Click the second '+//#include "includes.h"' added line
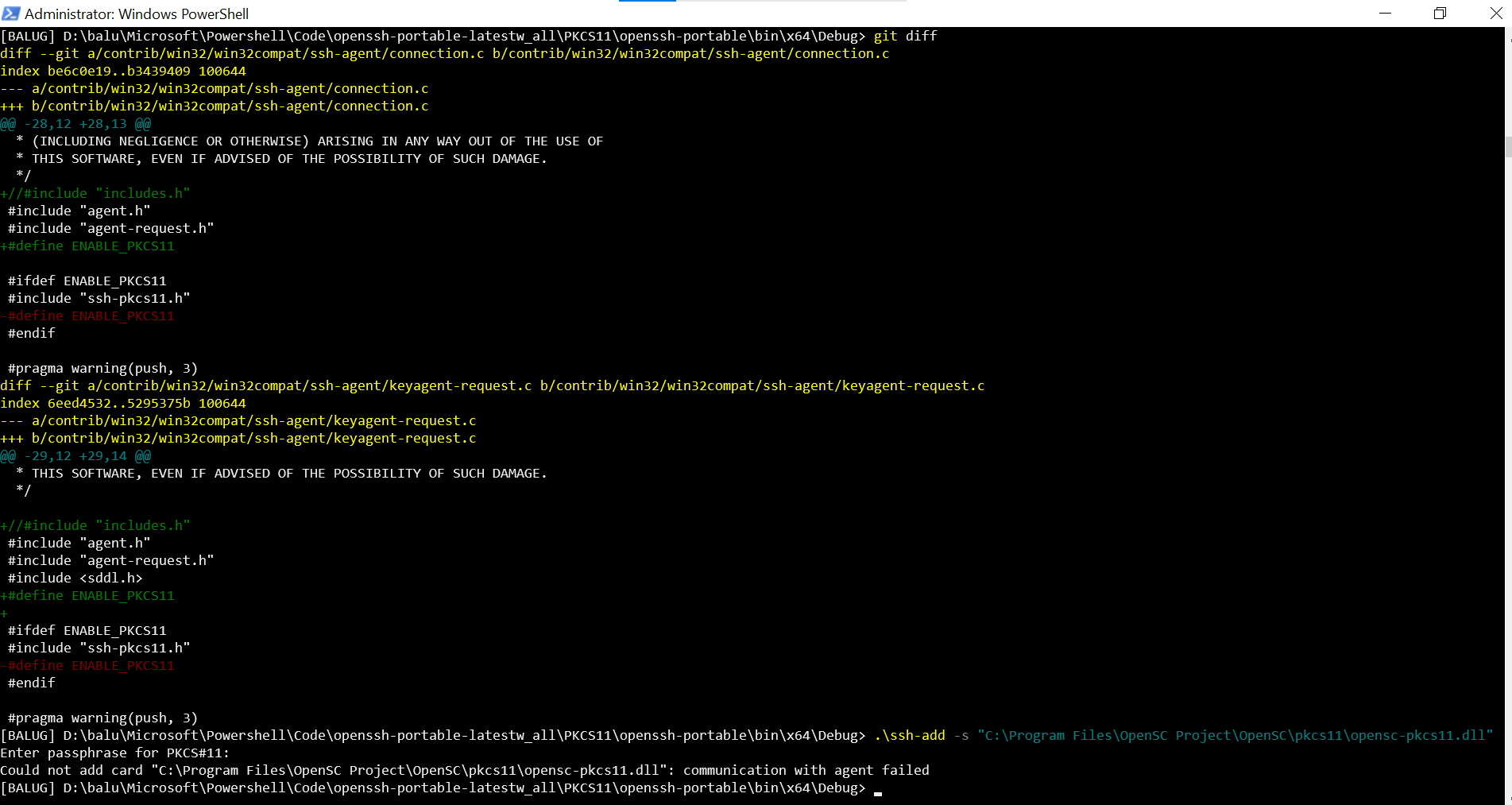Viewport: 1512px width, 805px height. (95, 525)
